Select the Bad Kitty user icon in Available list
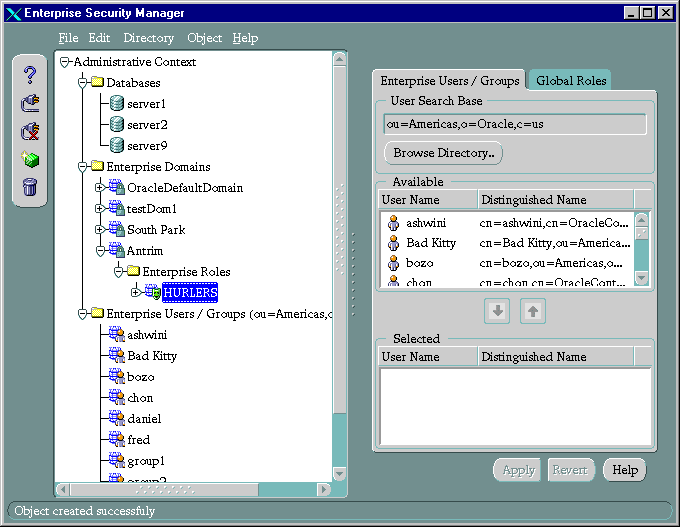680x527 pixels. 393,243
